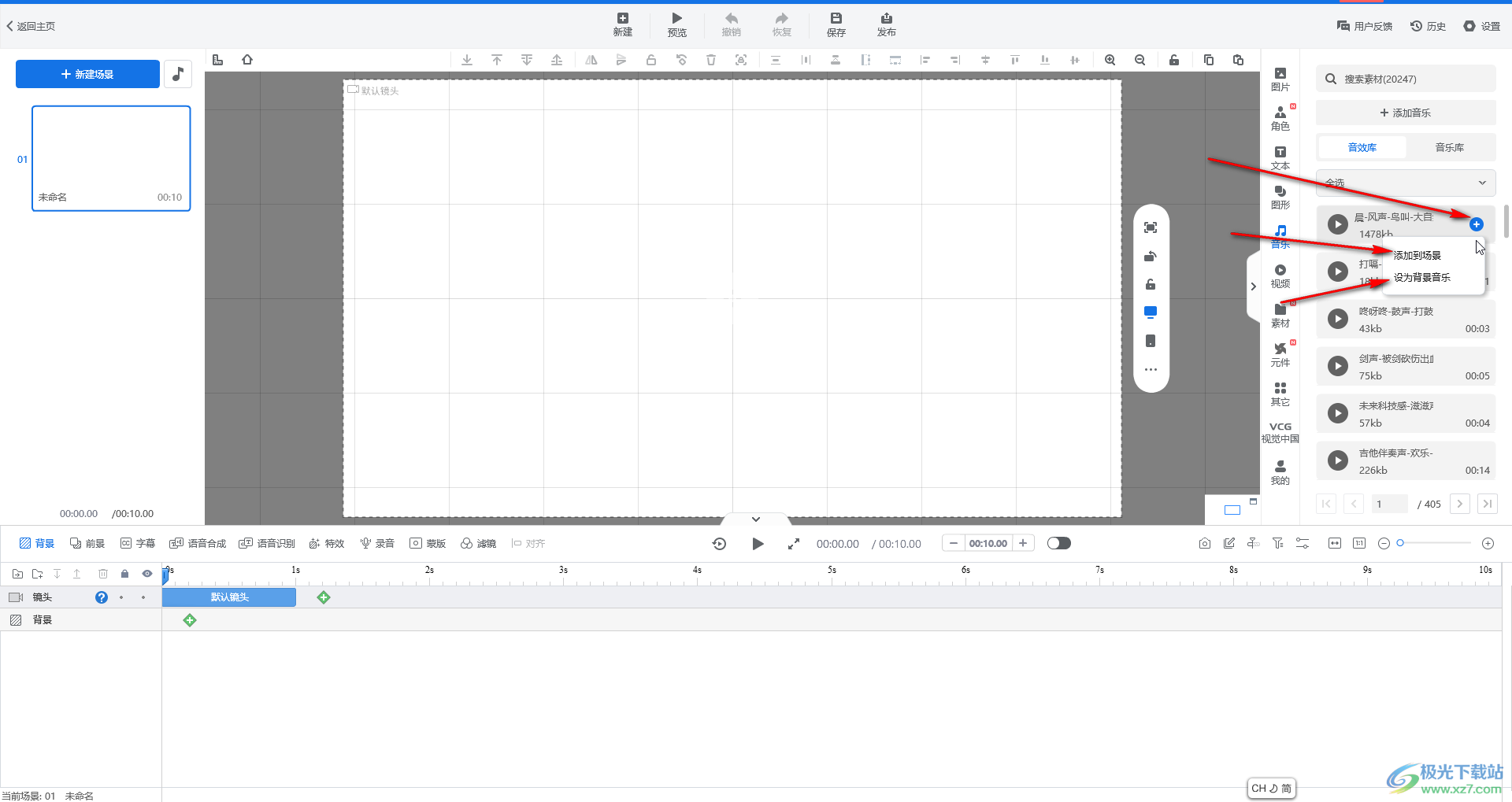Open the 我的 (my) sidebar panel
The image size is (1512, 802).
[1280, 472]
